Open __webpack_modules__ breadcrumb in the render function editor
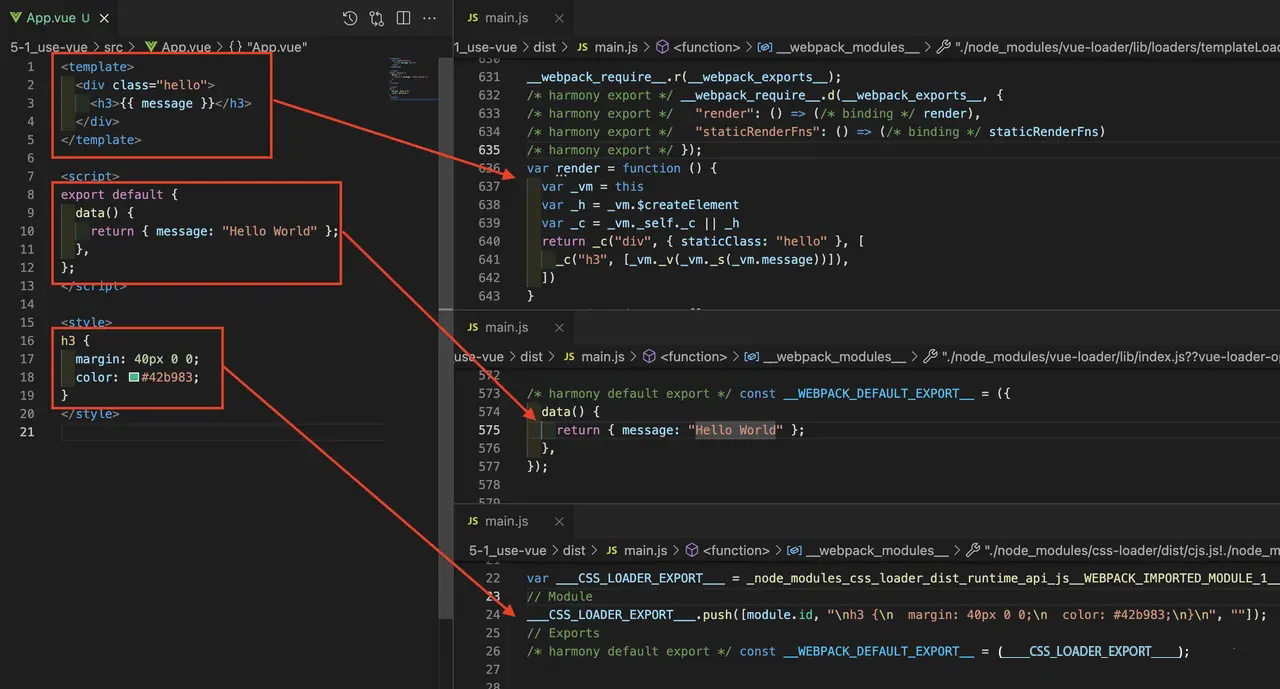The width and height of the screenshot is (1280, 689). [838, 47]
